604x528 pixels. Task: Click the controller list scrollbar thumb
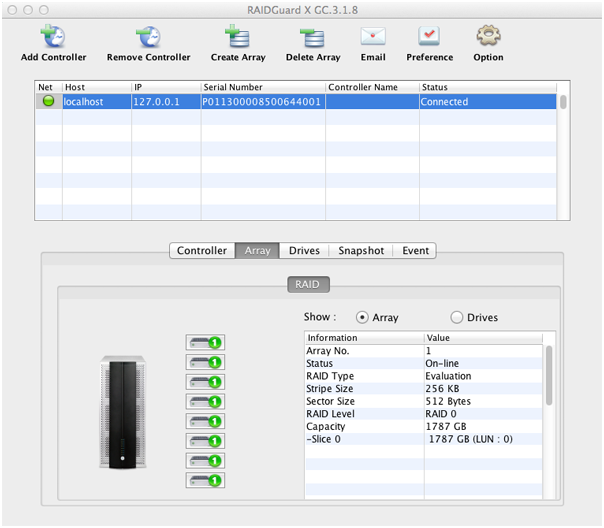pyautogui.click(x=563, y=102)
